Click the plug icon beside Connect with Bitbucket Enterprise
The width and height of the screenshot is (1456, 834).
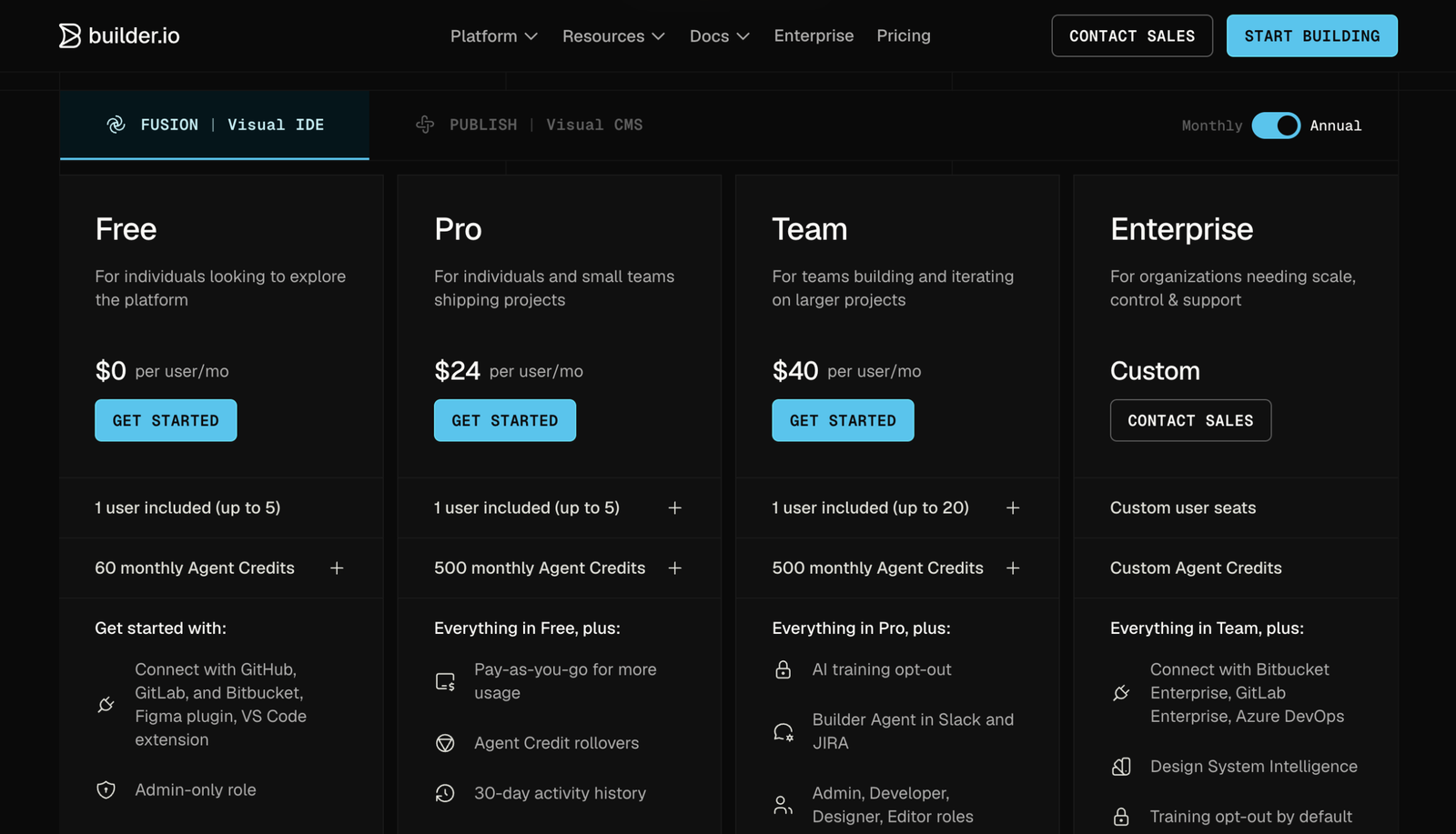point(1121,693)
